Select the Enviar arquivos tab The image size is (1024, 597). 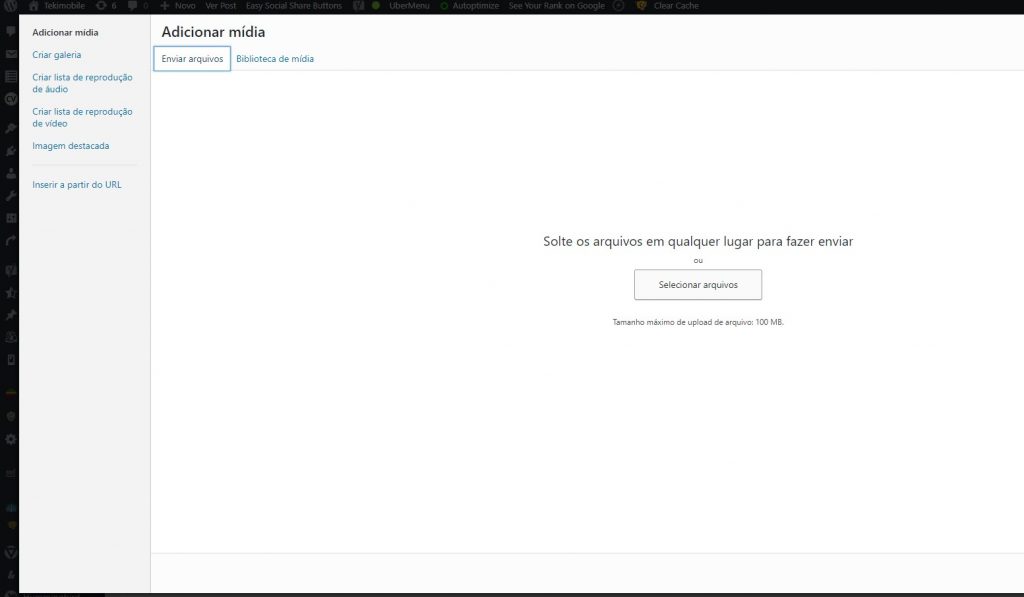(x=191, y=58)
